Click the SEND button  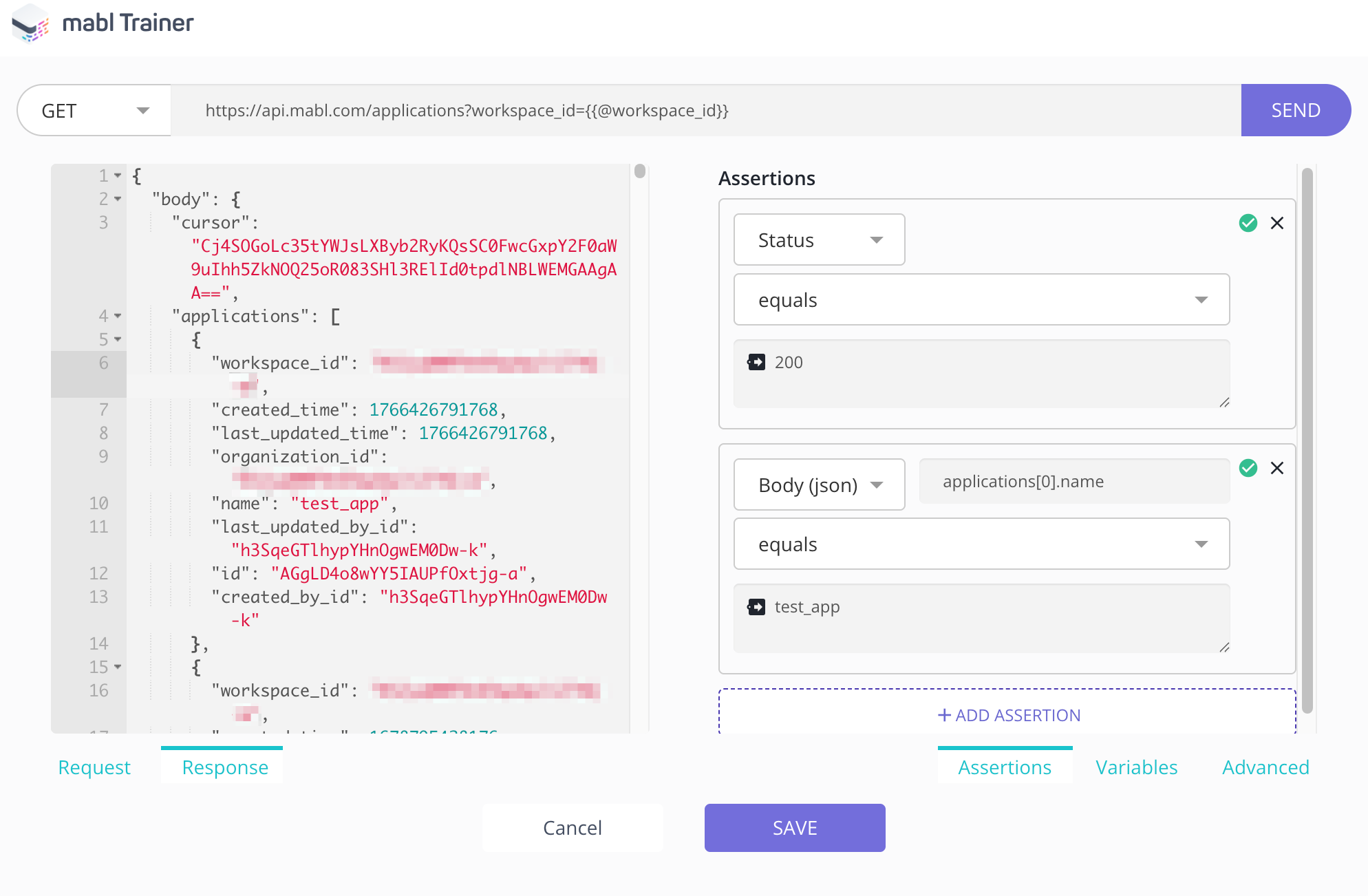(1296, 110)
